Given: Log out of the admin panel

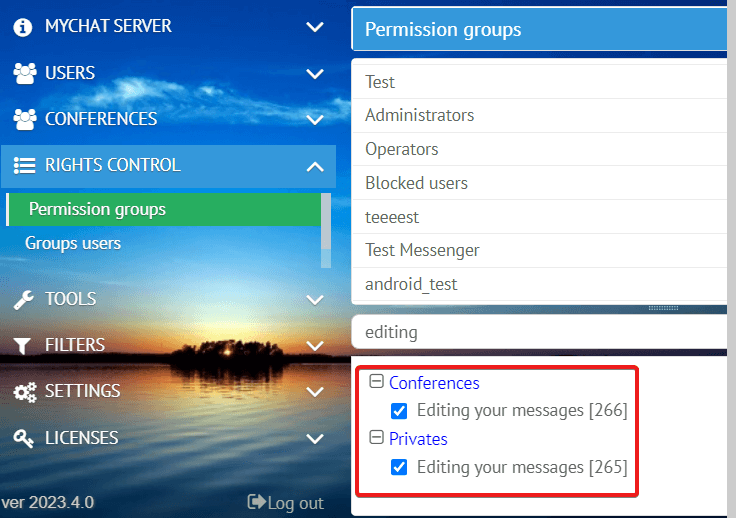Looking at the screenshot, I should 285,503.
